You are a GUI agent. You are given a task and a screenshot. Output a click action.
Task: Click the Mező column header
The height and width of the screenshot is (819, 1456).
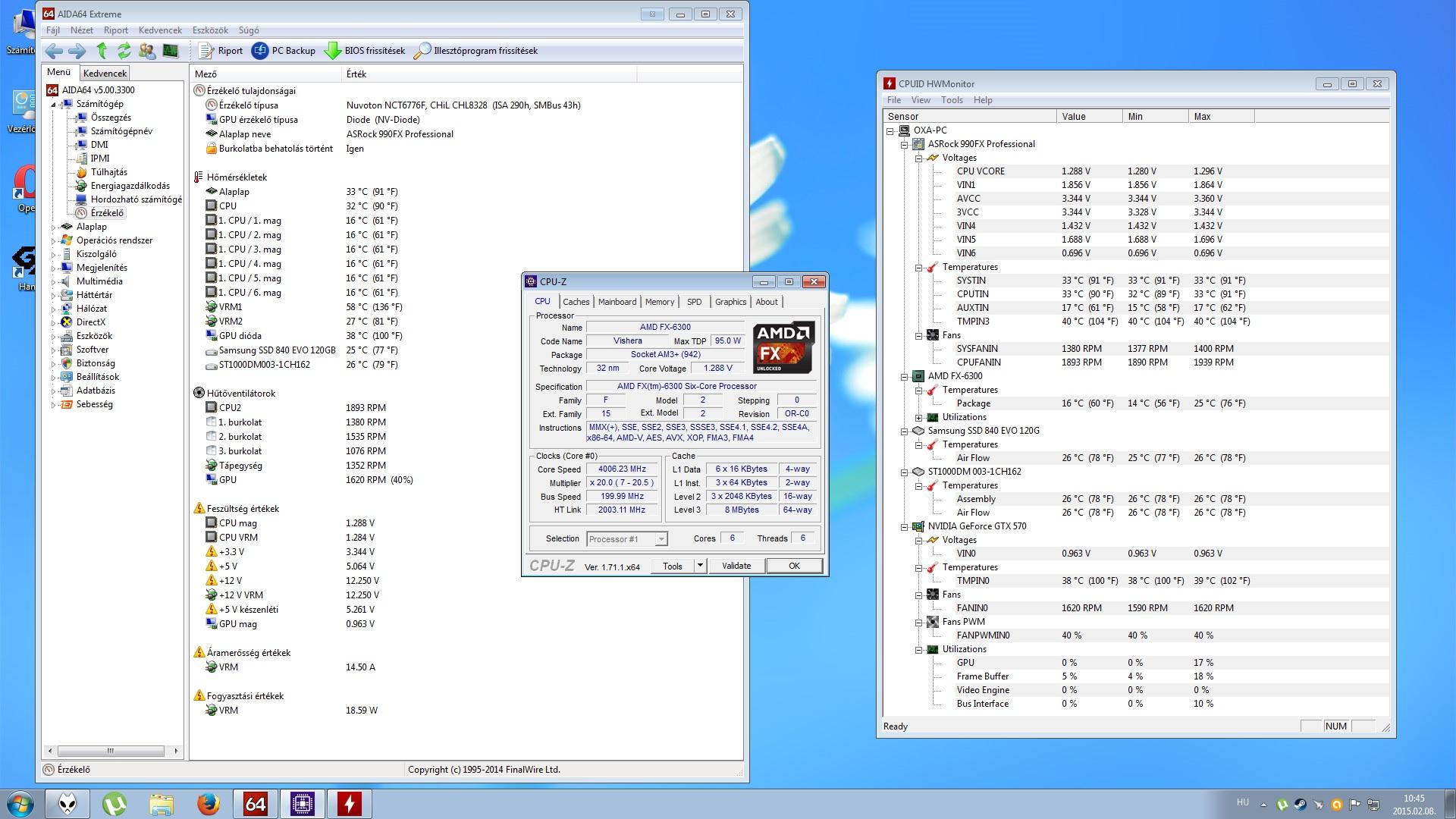tap(265, 74)
